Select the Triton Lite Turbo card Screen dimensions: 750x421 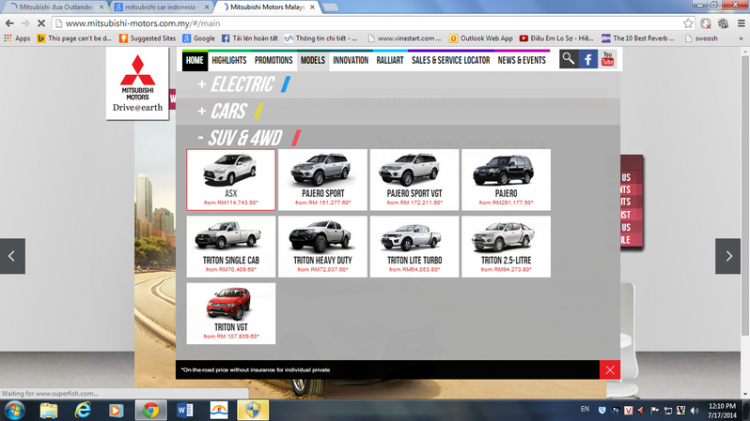click(x=415, y=246)
